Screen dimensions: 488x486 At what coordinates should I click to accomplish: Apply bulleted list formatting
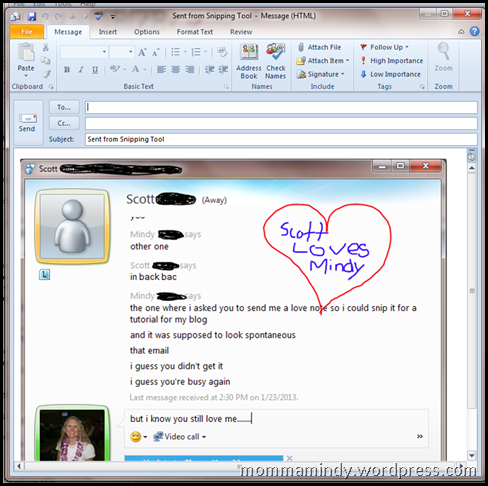coord(176,52)
